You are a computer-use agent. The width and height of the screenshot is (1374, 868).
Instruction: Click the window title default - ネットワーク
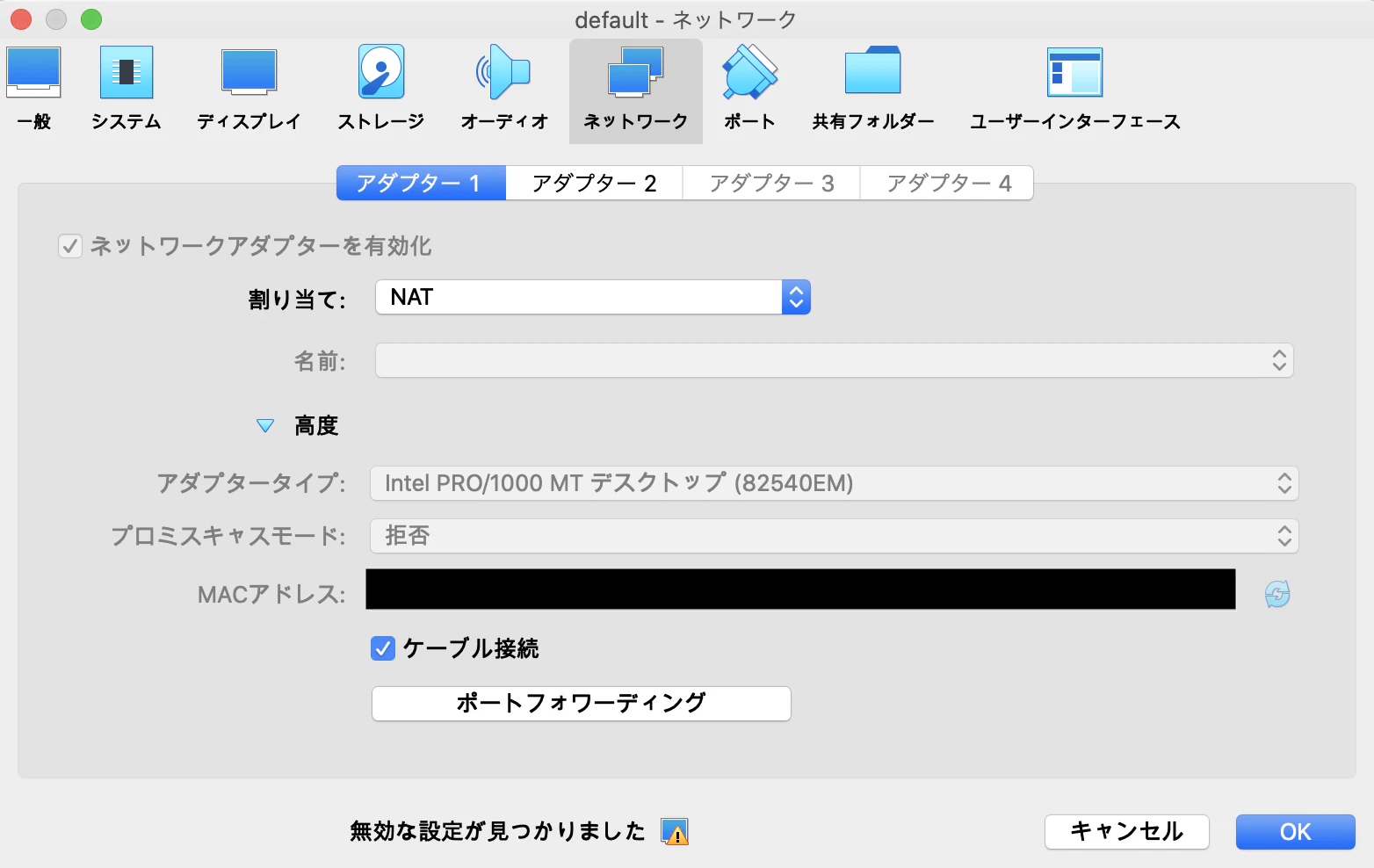686,19
